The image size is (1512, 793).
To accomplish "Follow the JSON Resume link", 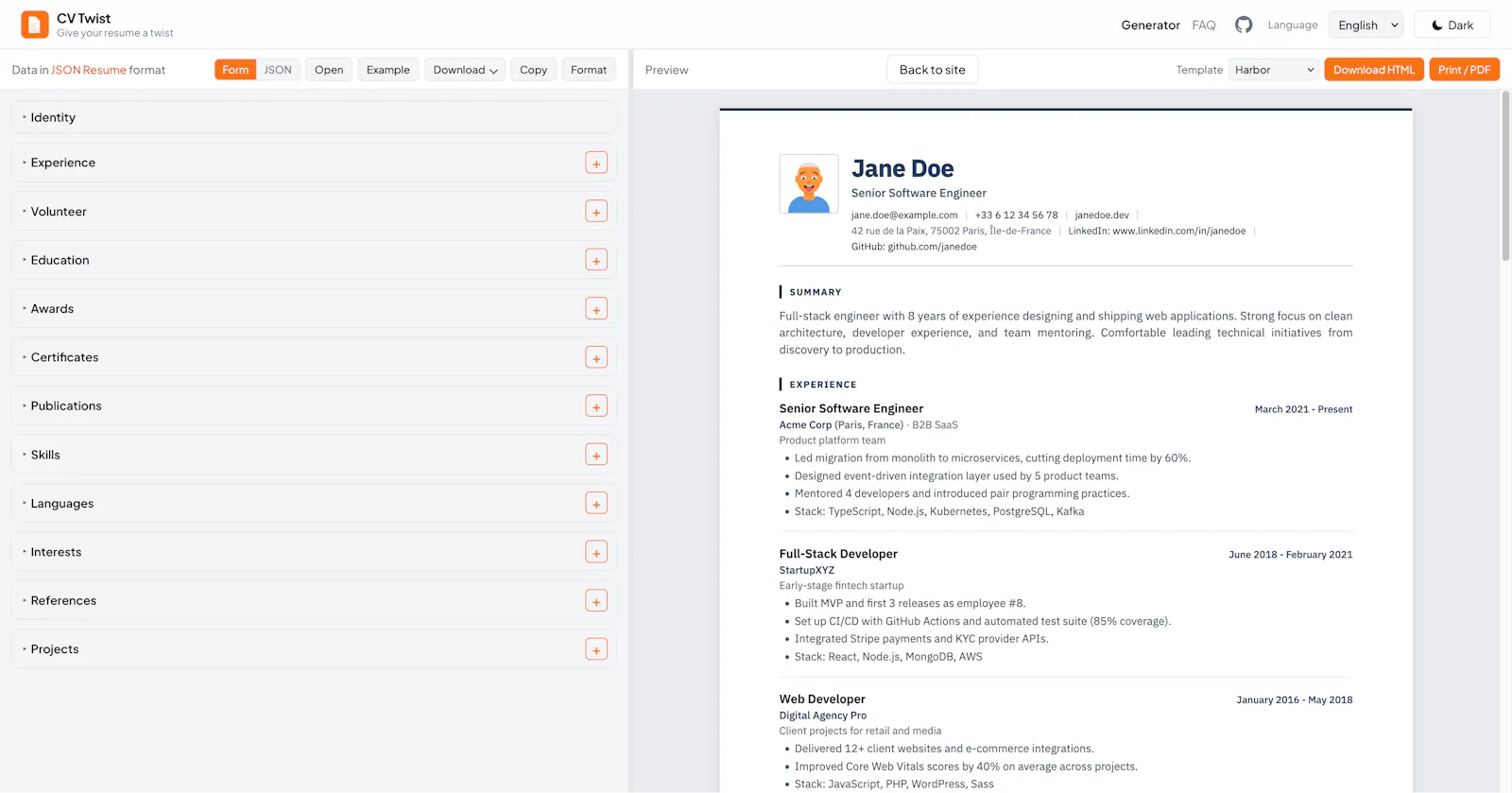I will pos(89,70).
